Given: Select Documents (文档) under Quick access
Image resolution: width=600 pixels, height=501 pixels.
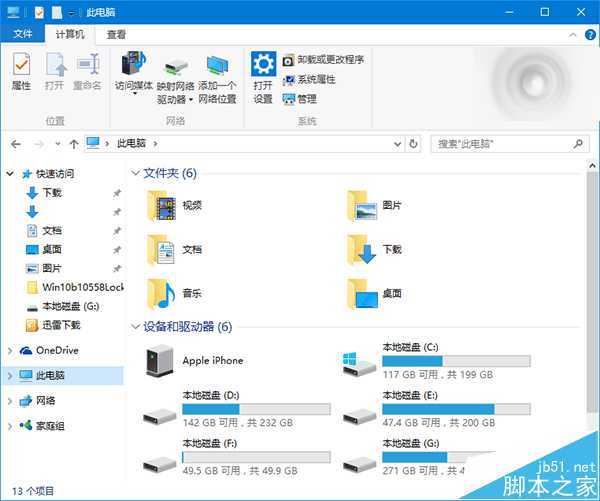Looking at the screenshot, I should tap(44, 230).
